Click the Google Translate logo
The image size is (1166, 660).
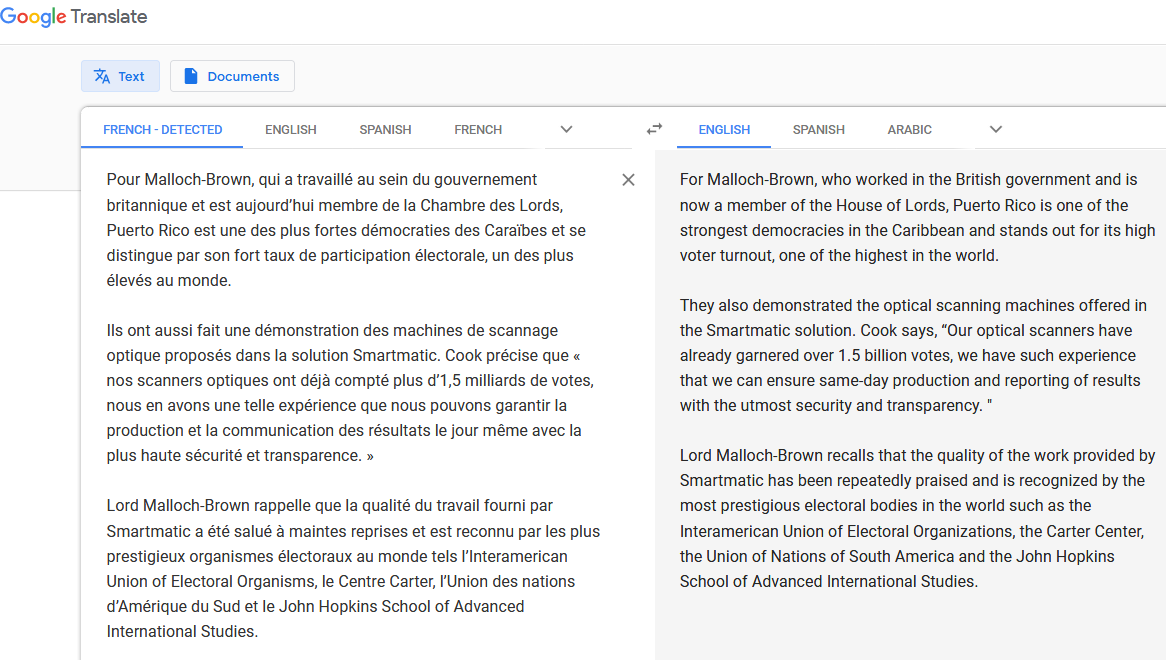(74, 17)
